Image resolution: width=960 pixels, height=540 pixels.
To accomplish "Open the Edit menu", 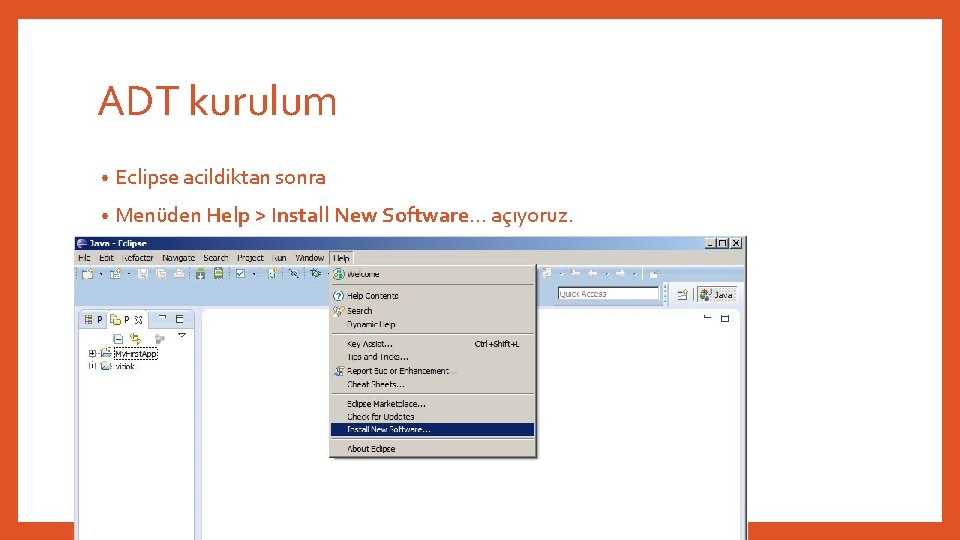I will [107, 258].
